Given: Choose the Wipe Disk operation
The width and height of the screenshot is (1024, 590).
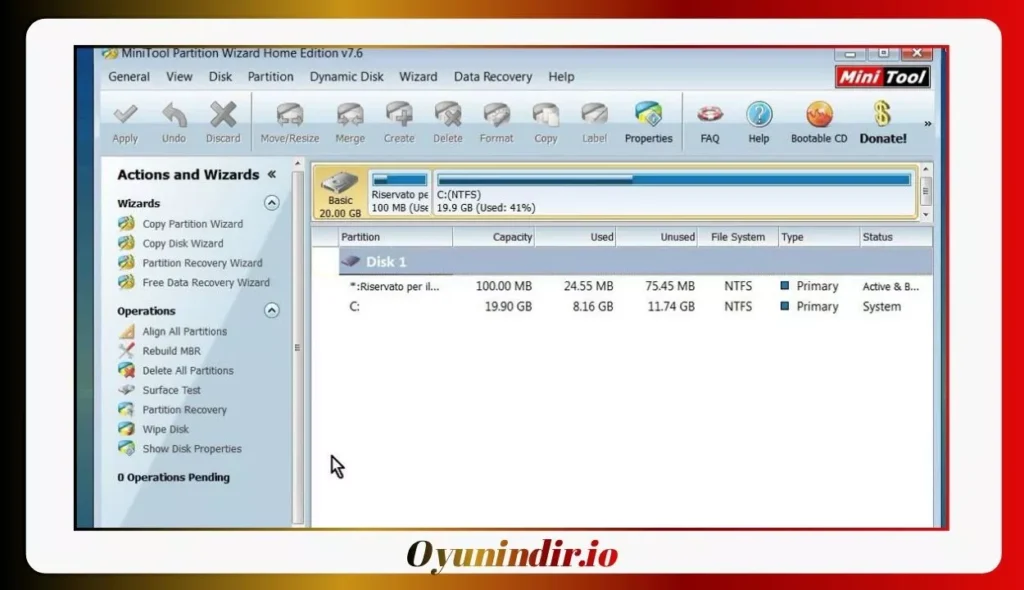Looking at the screenshot, I should point(165,429).
